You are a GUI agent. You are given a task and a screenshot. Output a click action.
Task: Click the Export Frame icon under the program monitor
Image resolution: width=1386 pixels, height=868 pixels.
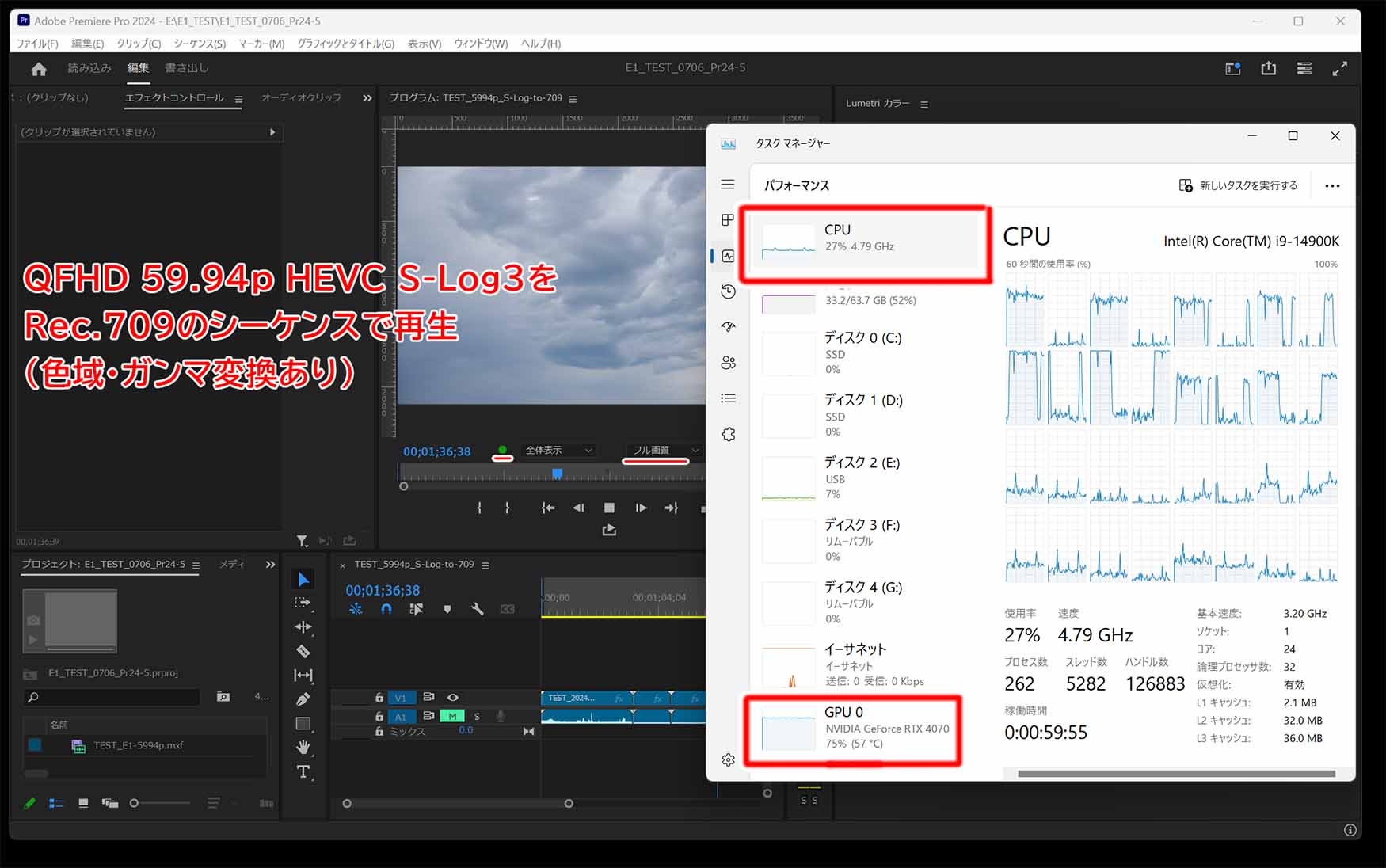[608, 529]
